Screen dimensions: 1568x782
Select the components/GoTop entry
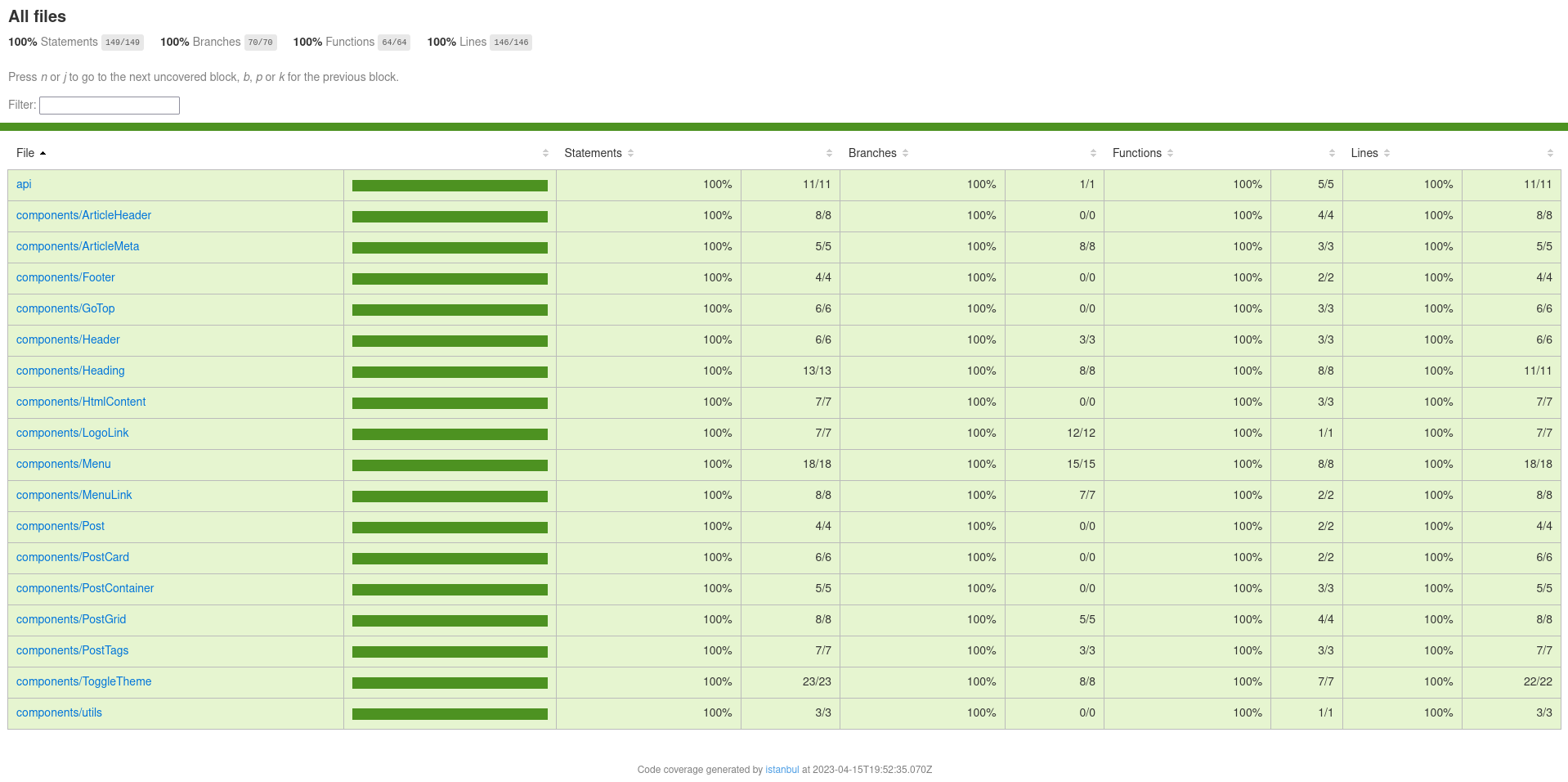tap(65, 308)
